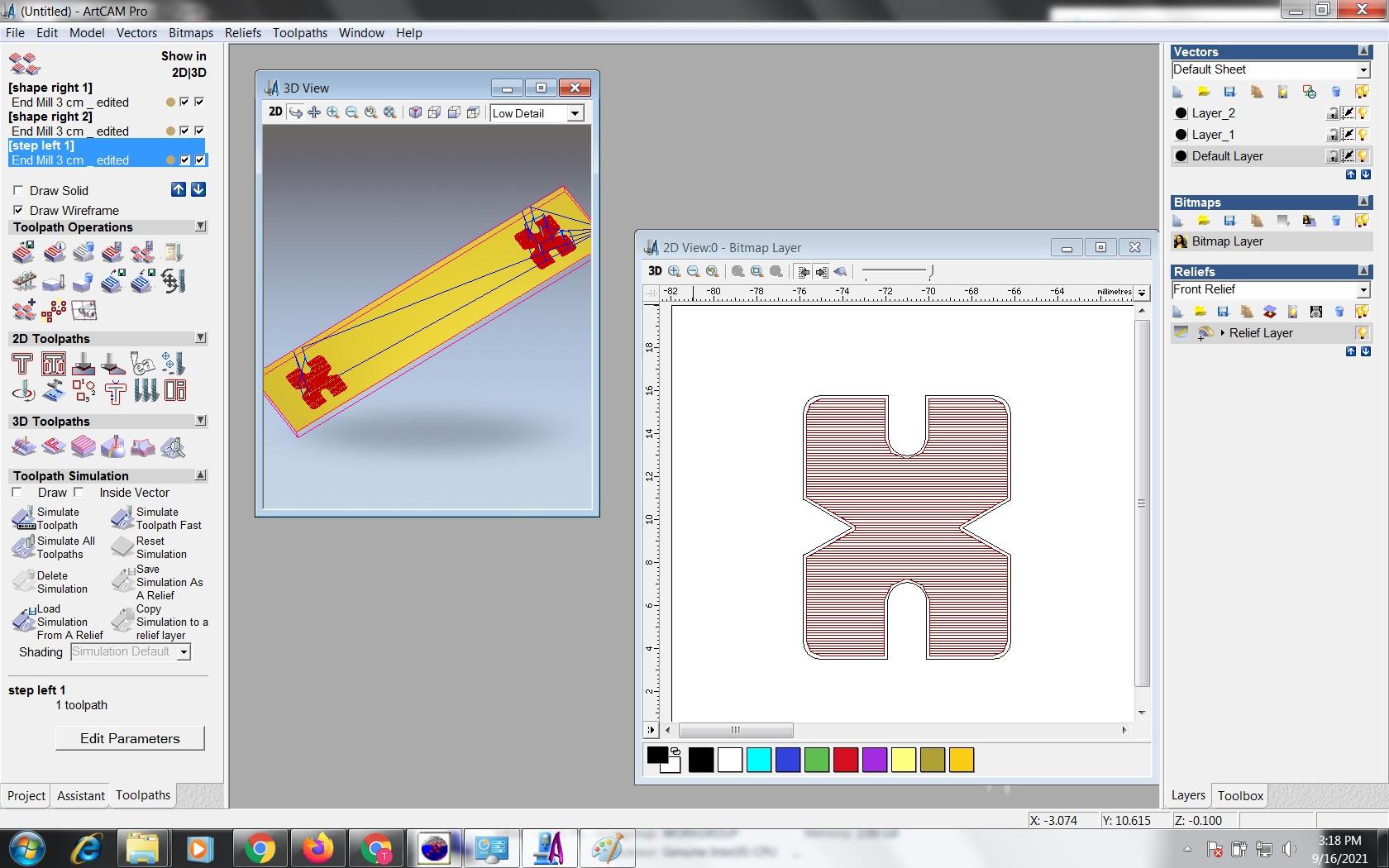Toggle 2D visibility checkbox for shape right 2
Image resolution: width=1389 pixels, height=868 pixels.
point(184,131)
